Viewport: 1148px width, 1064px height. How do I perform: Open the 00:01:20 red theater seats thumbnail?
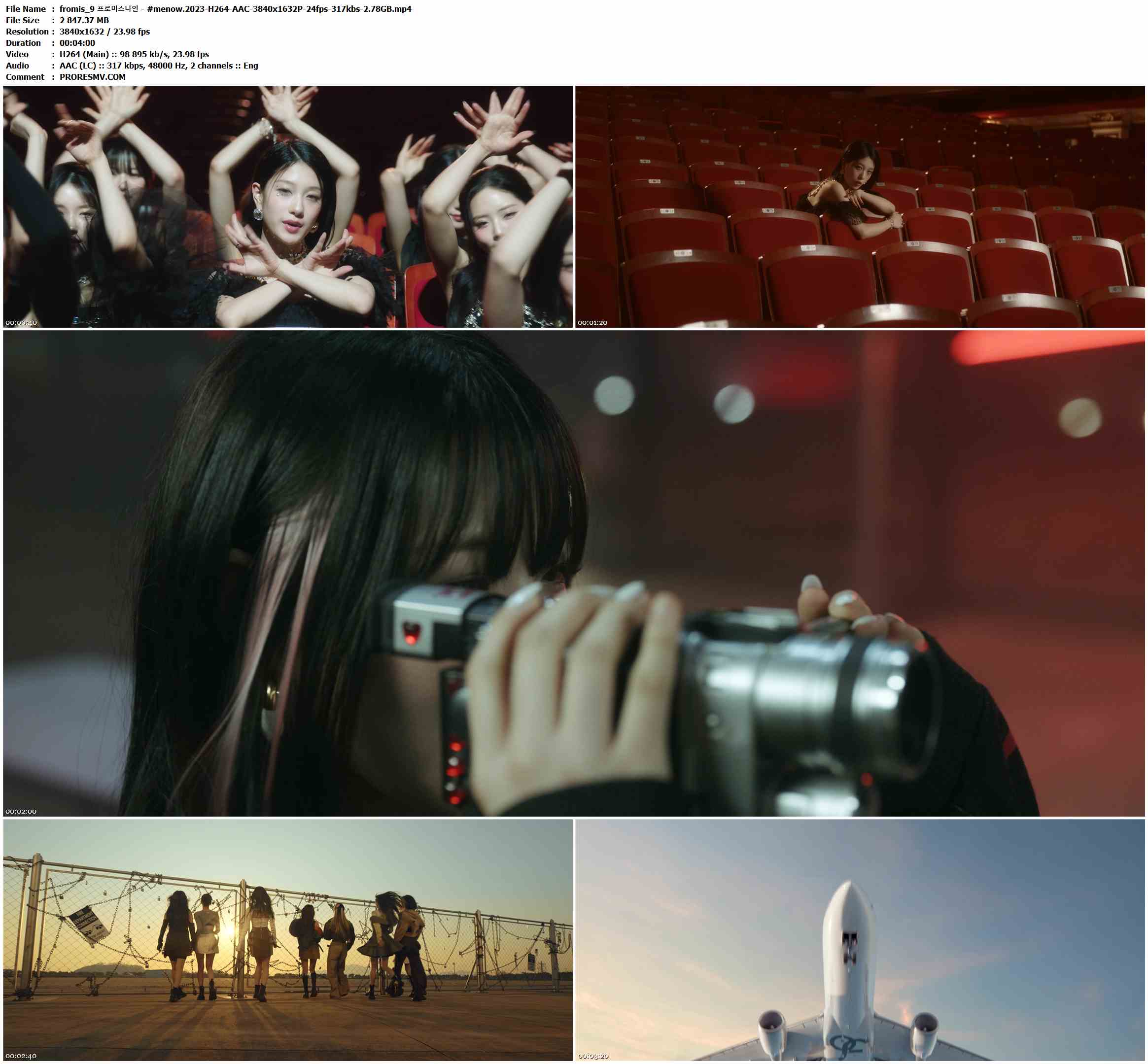(x=860, y=206)
